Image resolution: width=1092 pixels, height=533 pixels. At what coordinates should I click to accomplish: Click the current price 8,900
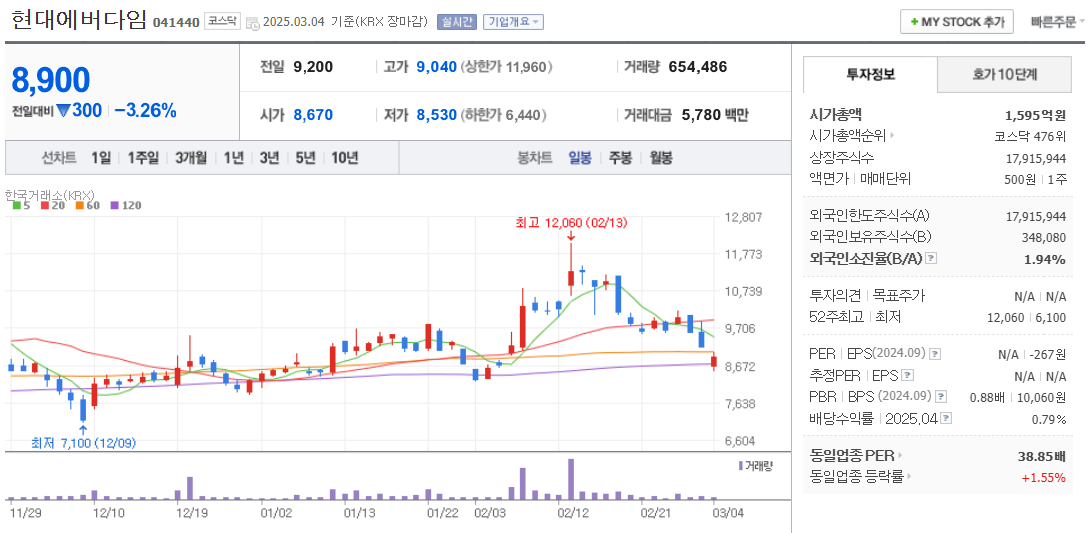point(51,80)
